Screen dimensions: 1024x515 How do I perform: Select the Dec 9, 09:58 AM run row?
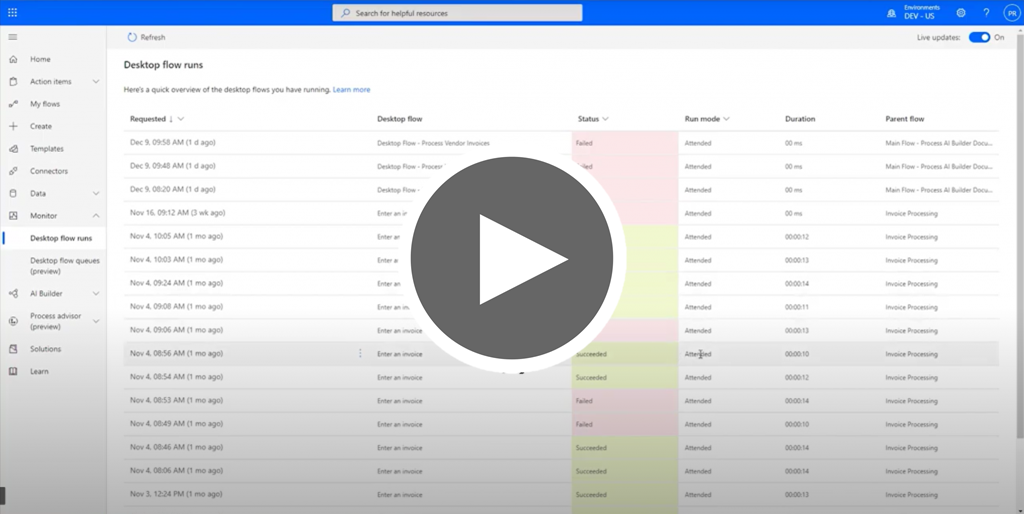(x=561, y=142)
